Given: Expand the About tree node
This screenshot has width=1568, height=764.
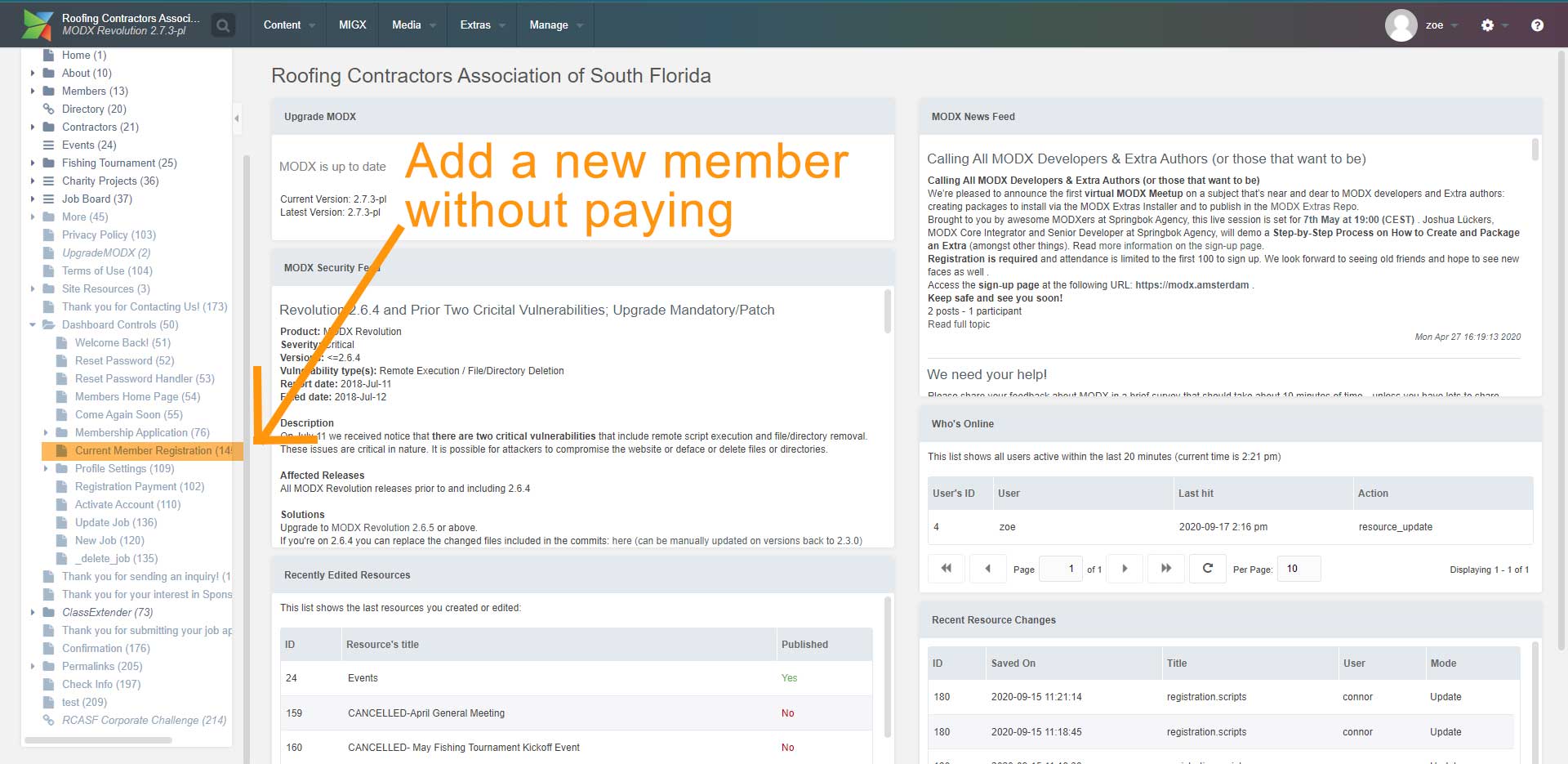Looking at the screenshot, I should pyautogui.click(x=33, y=74).
